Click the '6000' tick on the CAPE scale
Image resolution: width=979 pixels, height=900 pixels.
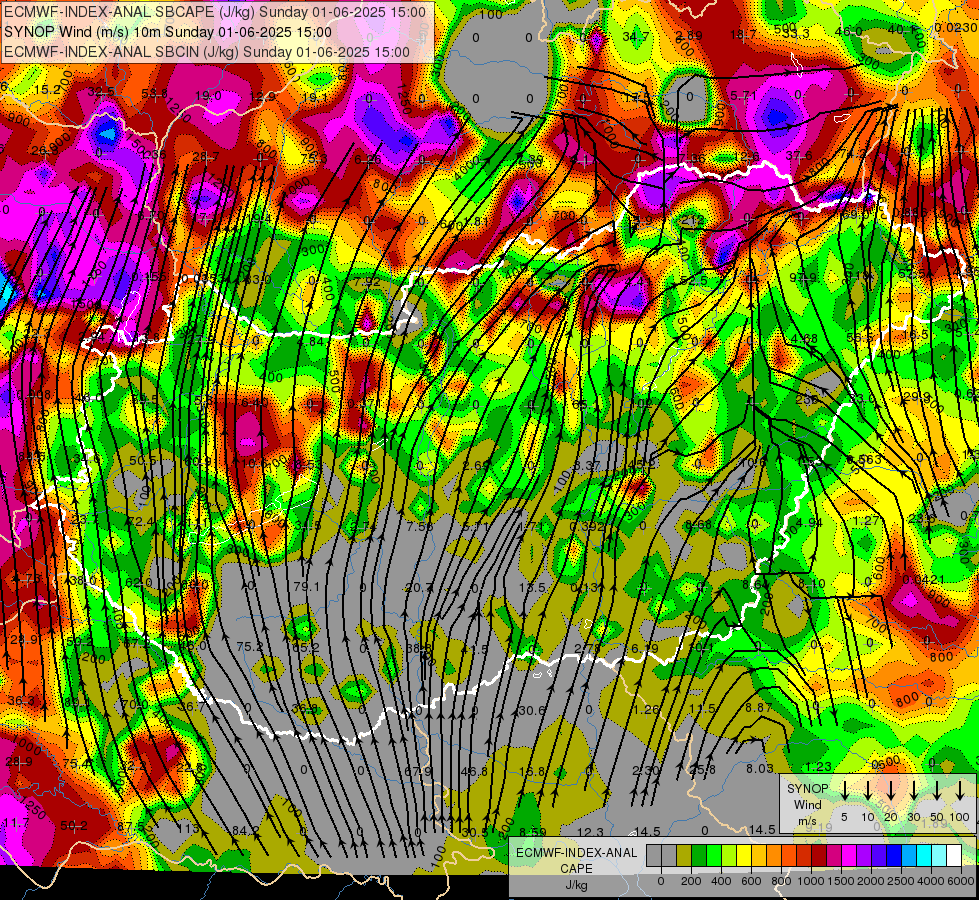click(962, 881)
